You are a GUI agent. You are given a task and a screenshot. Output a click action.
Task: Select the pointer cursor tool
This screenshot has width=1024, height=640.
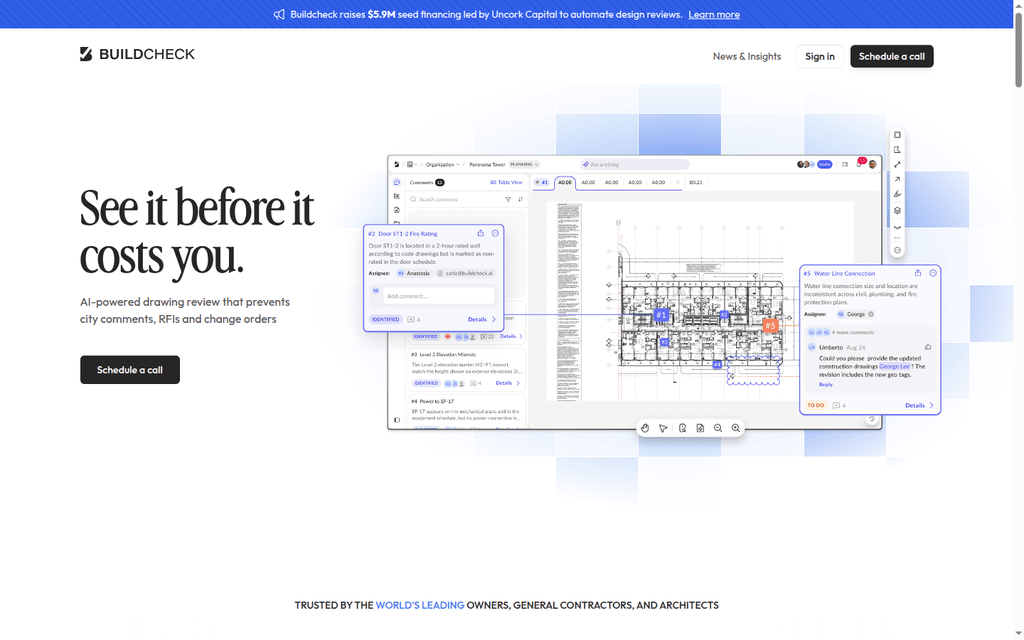pyautogui.click(x=663, y=428)
